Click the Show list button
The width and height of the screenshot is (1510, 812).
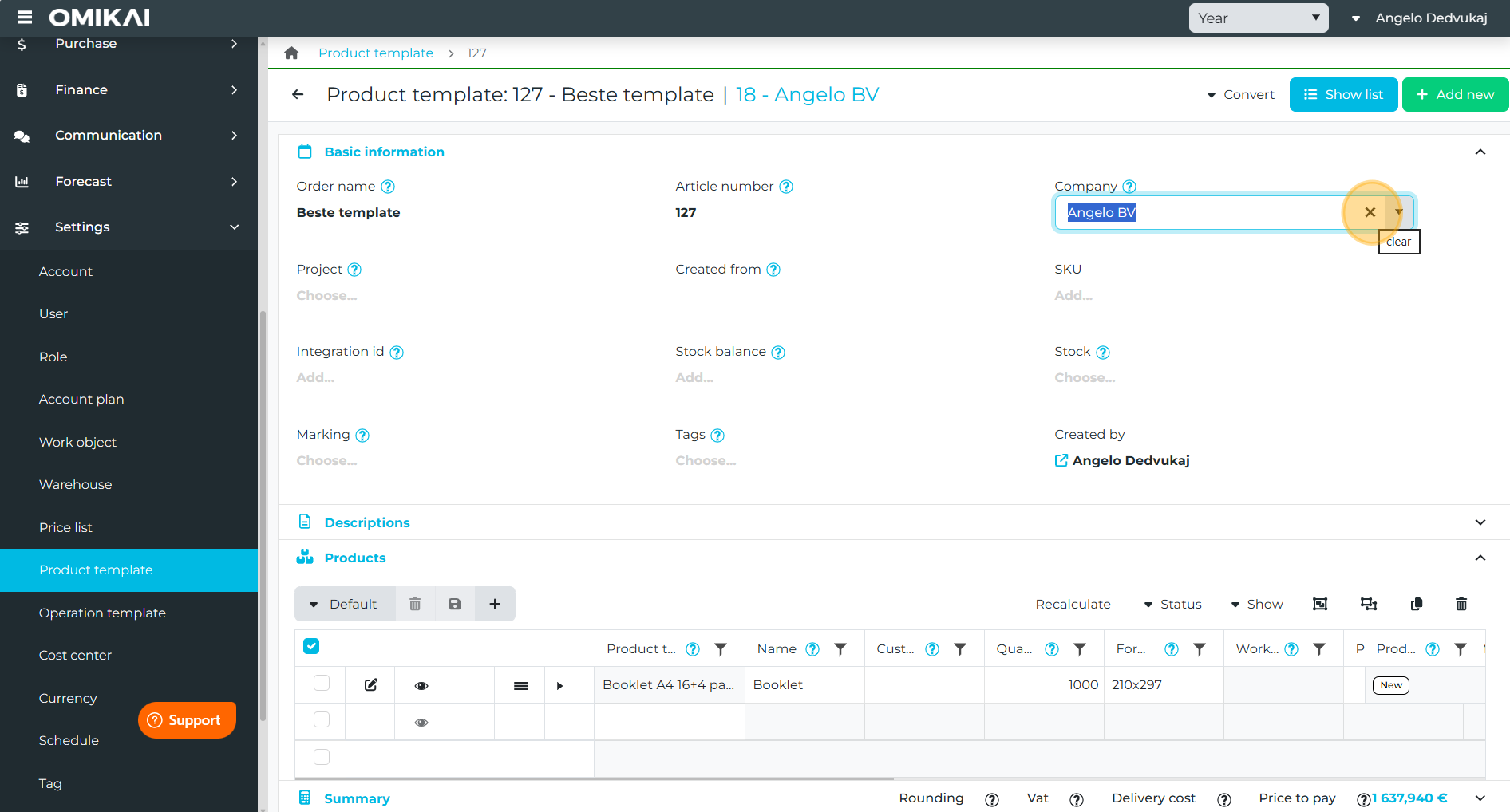[x=1343, y=94]
